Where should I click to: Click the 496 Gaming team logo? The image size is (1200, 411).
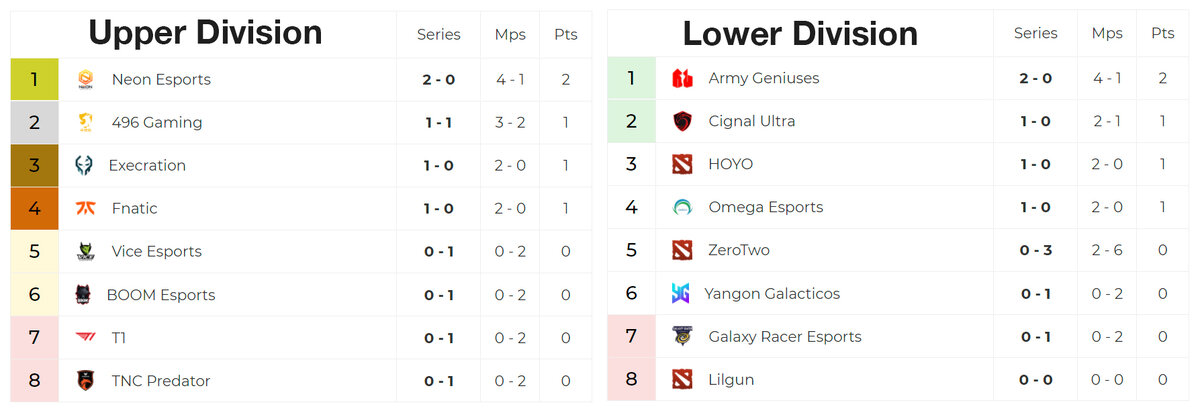[x=86, y=122]
